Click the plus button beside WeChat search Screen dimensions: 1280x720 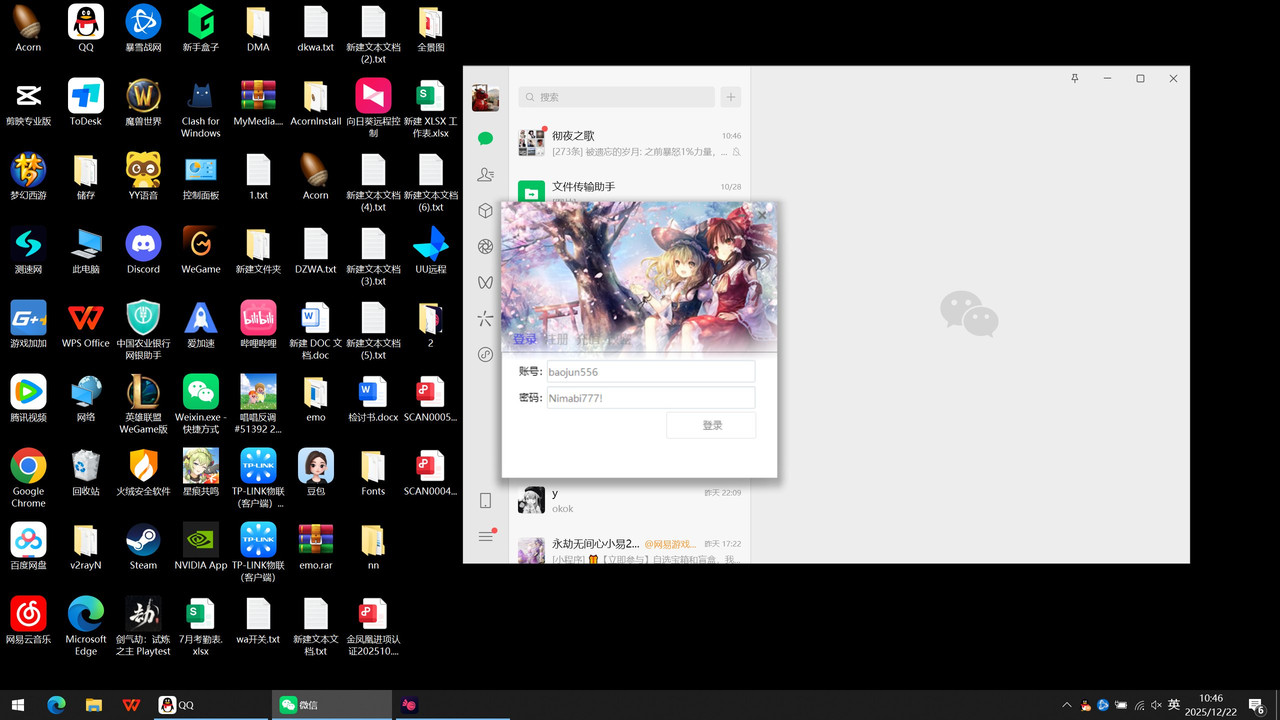click(731, 97)
